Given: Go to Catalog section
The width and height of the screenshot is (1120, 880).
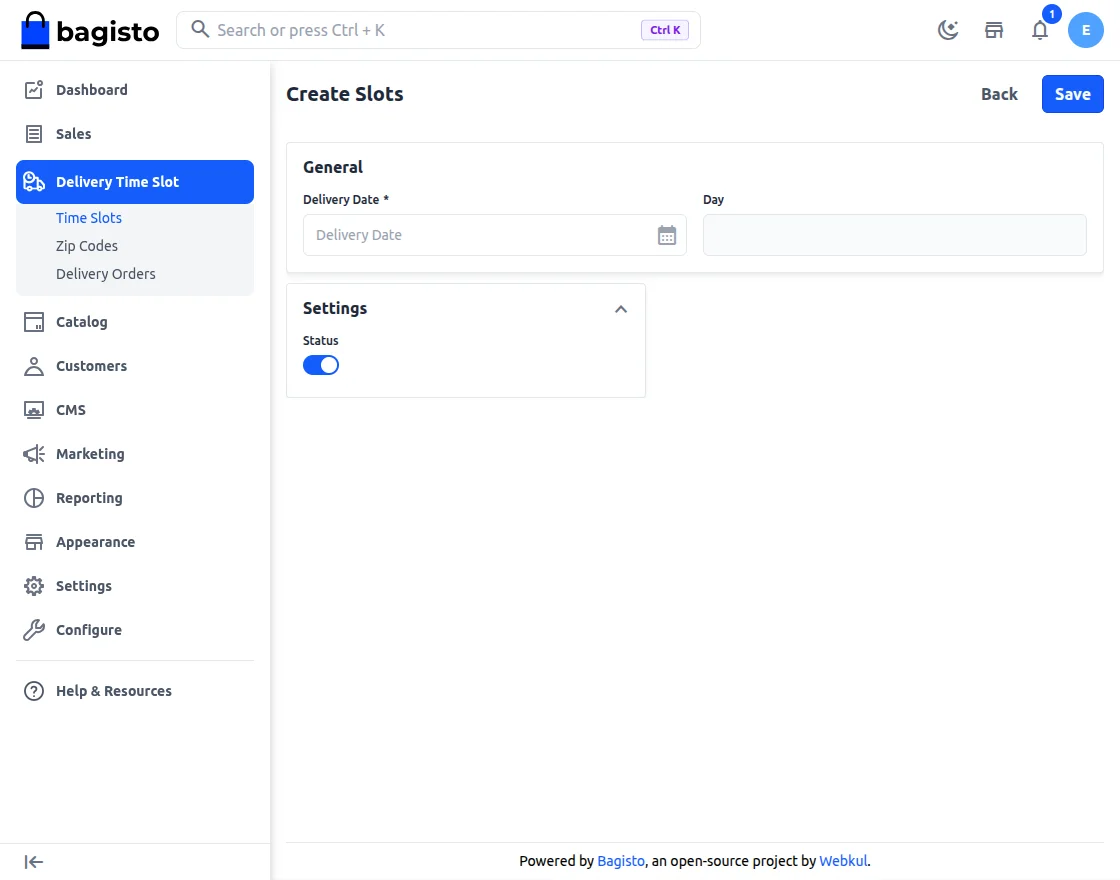Looking at the screenshot, I should coord(135,321).
